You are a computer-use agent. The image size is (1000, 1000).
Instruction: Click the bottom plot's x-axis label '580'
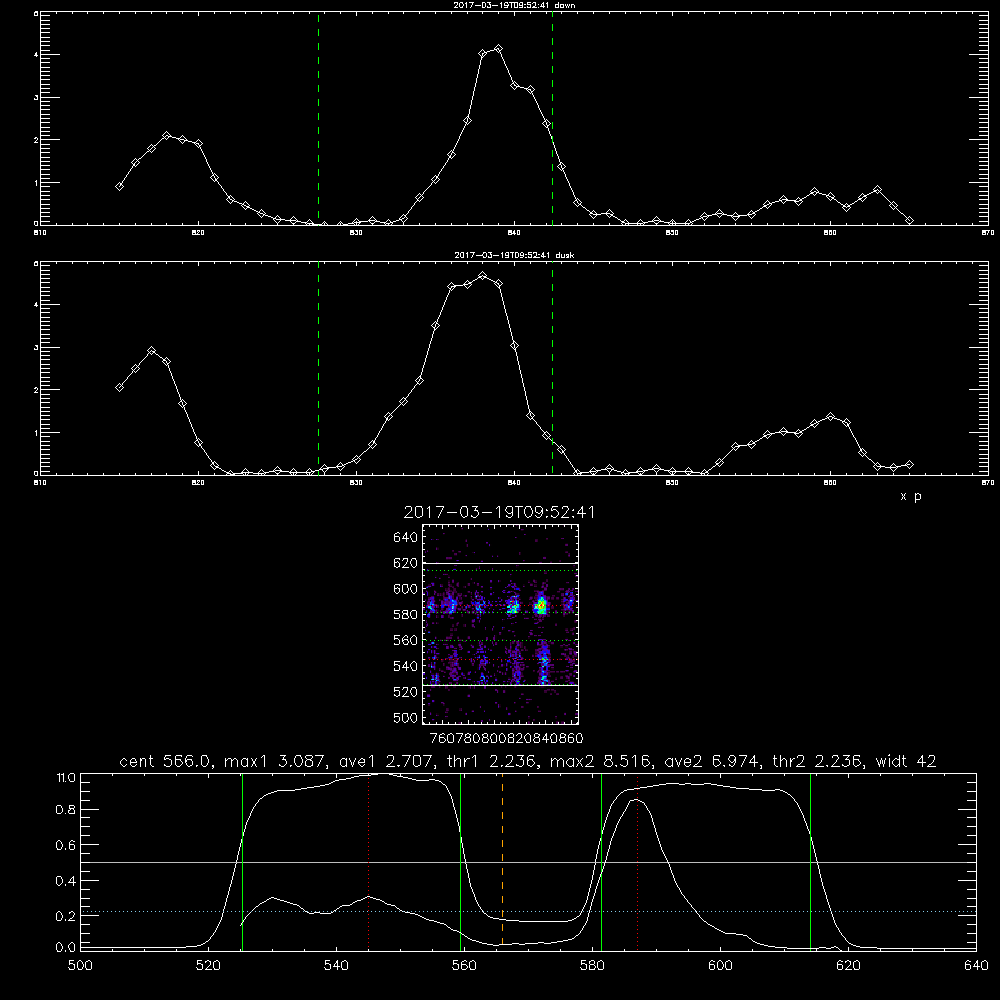tap(592, 966)
